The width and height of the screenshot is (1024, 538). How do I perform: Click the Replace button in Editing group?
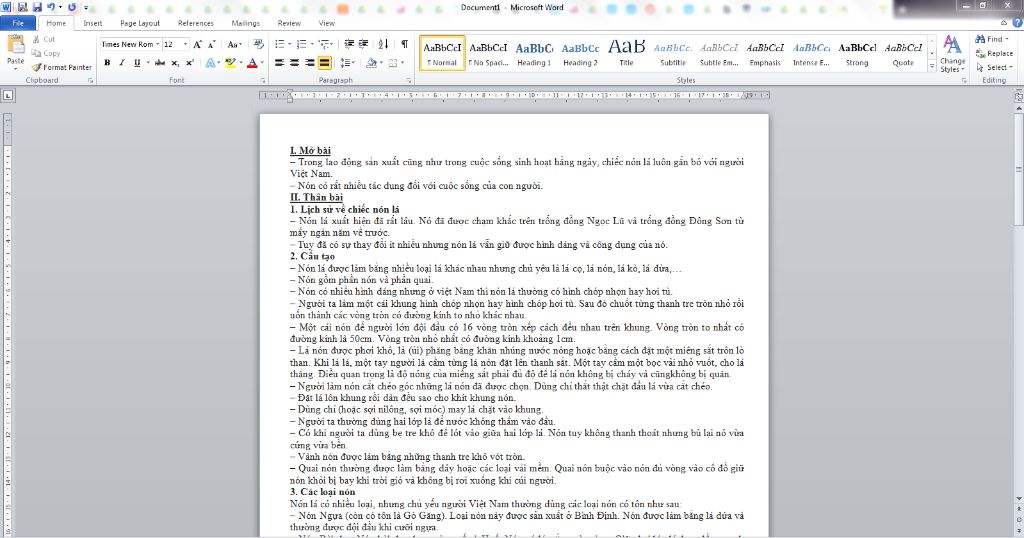994,54
